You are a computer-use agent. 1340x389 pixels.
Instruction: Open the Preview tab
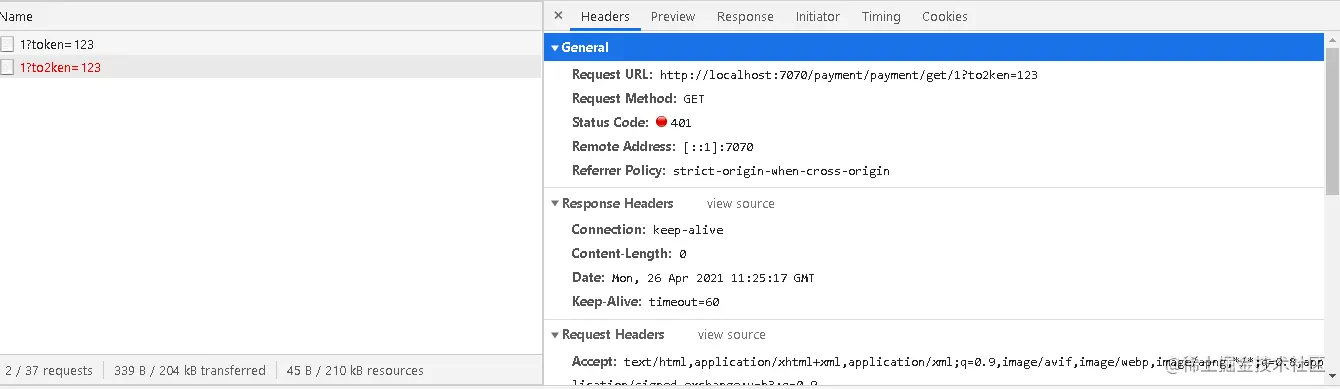coord(673,16)
